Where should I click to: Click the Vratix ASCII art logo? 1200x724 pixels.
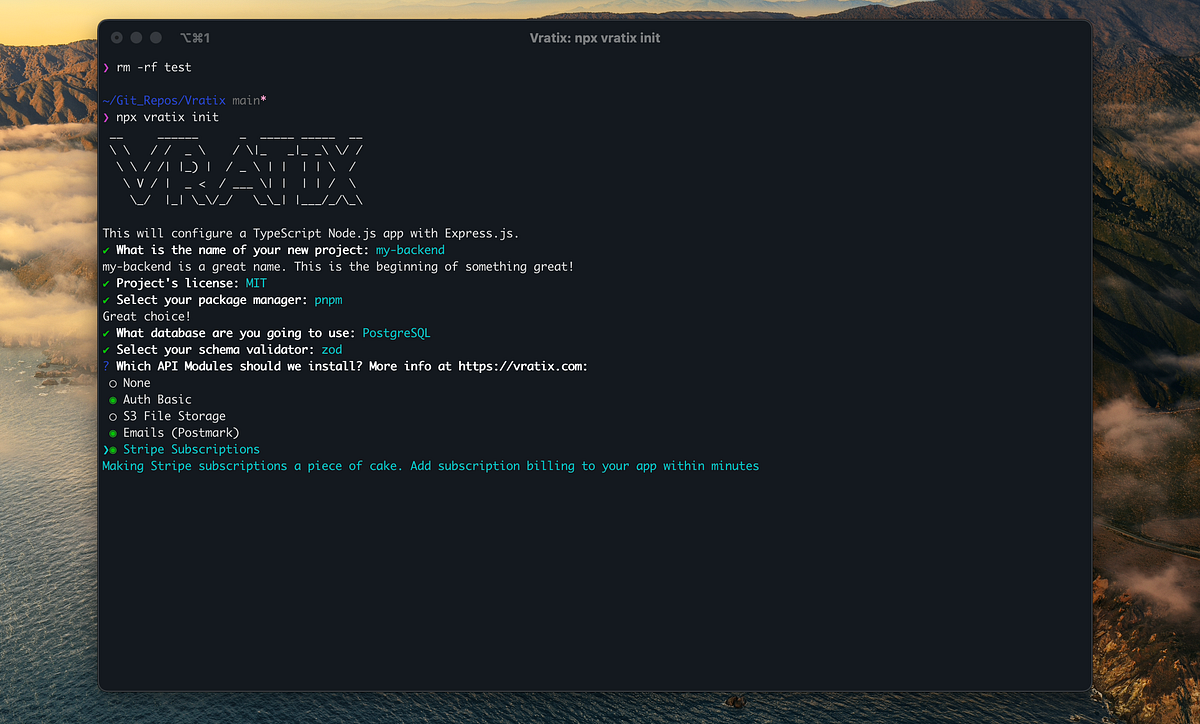click(235, 170)
